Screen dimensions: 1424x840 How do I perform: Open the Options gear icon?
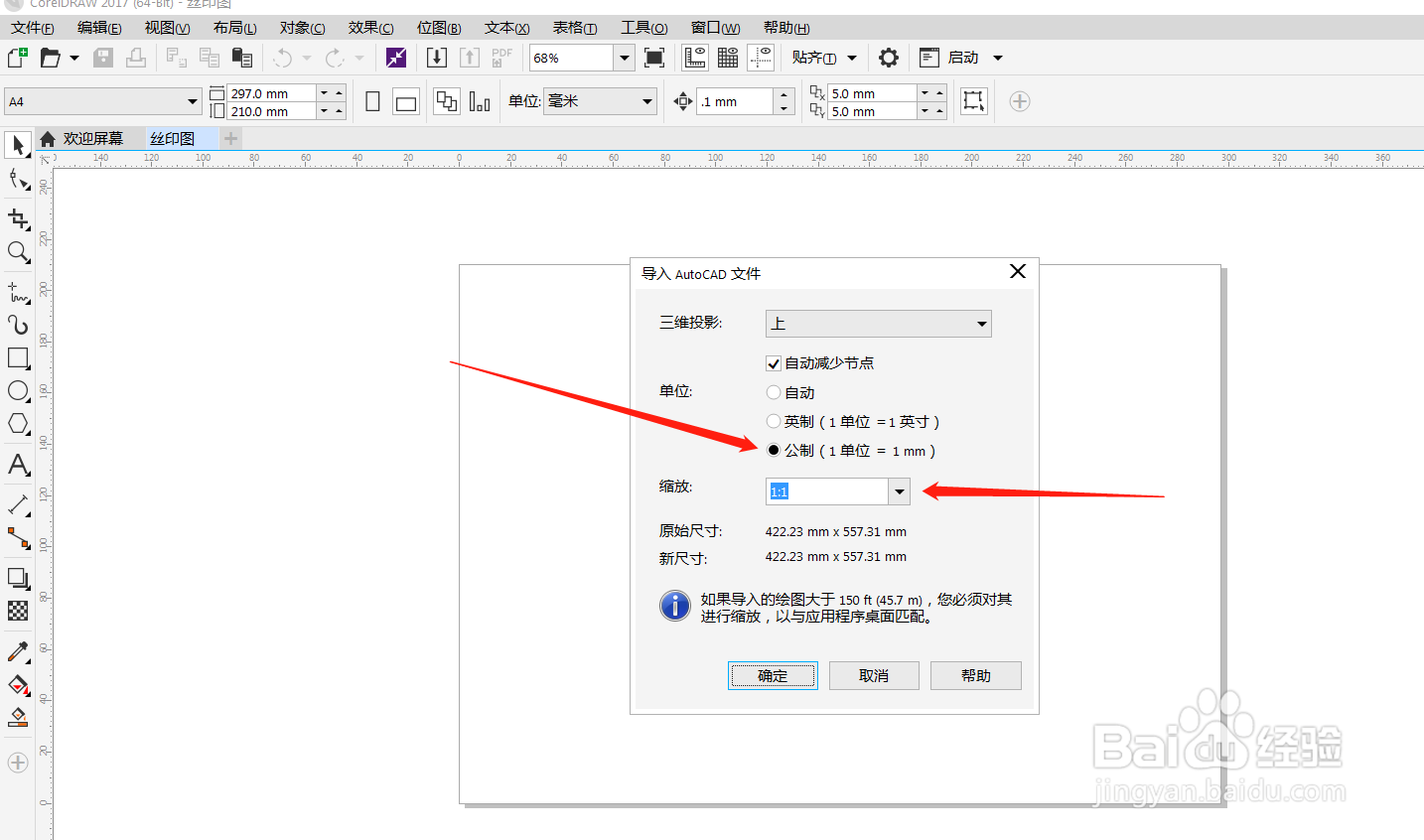click(x=889, y=58)
